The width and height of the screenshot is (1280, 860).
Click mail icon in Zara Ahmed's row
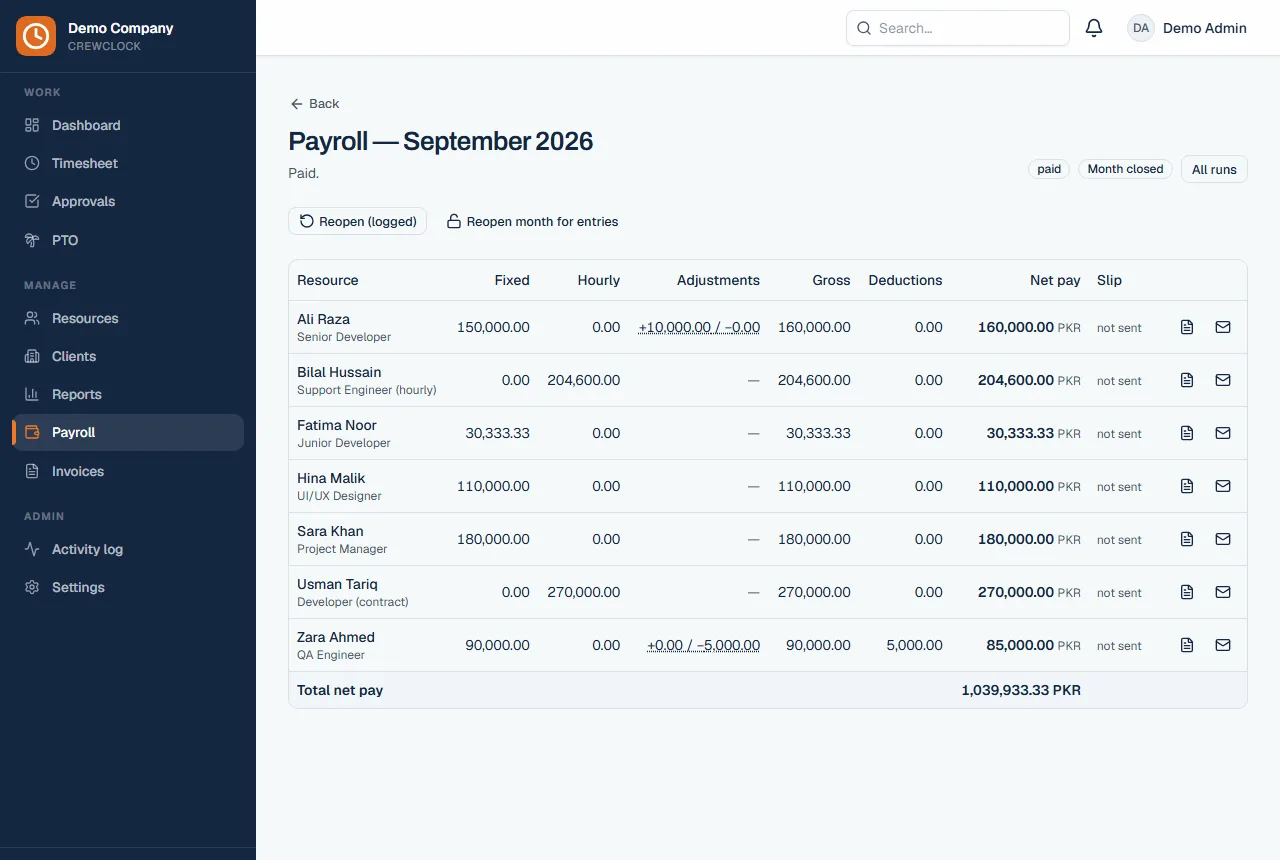(1223, 645)
